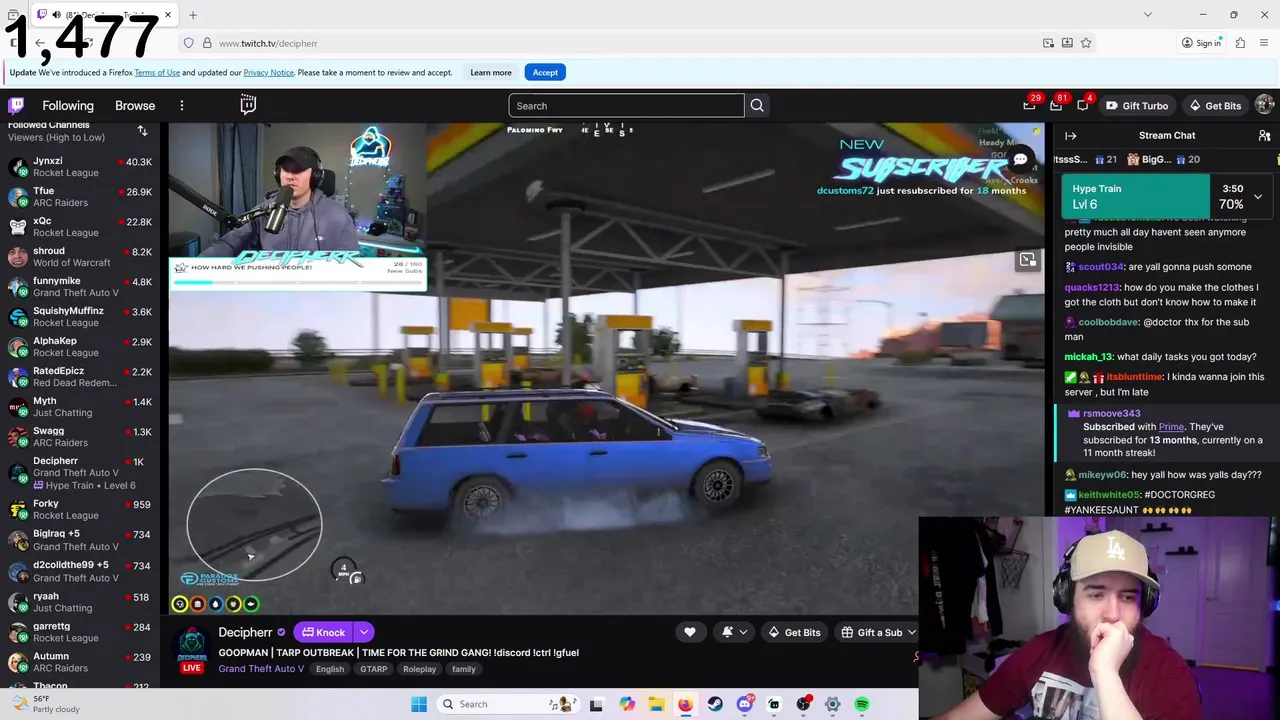1280x720 pixels.
Task: Open the Twitch home logo
Action: (16, 105)
